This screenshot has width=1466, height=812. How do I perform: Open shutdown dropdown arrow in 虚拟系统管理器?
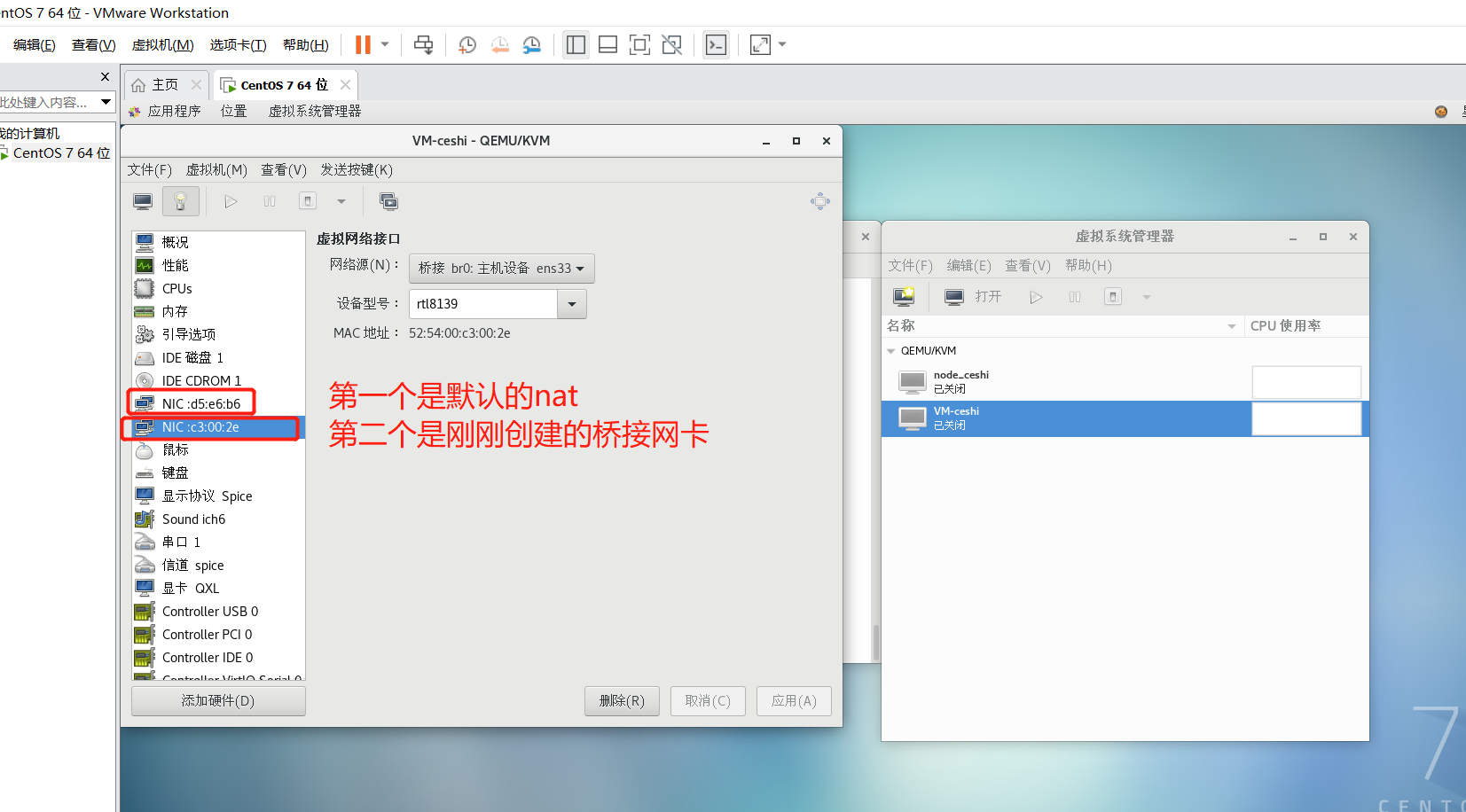point(1146,297)
